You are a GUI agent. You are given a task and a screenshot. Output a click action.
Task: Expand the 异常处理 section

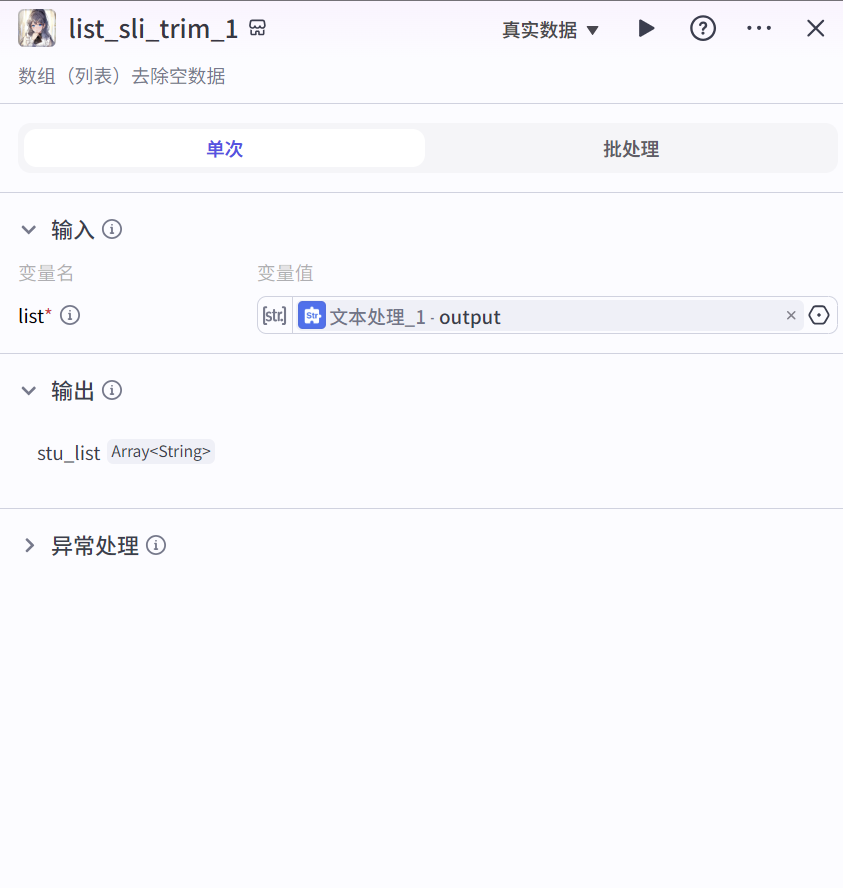[29, 545]
